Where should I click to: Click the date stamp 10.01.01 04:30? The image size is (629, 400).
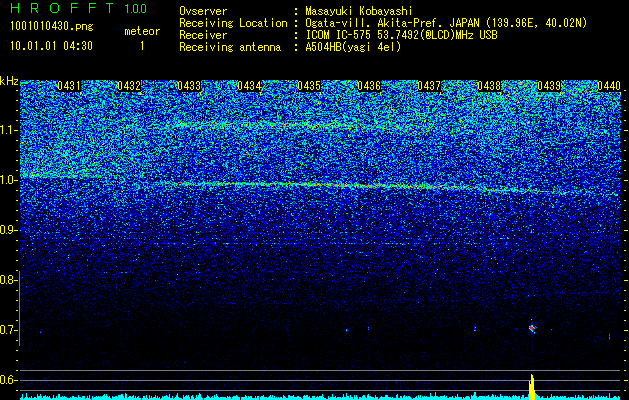click(x=51, y=46)
